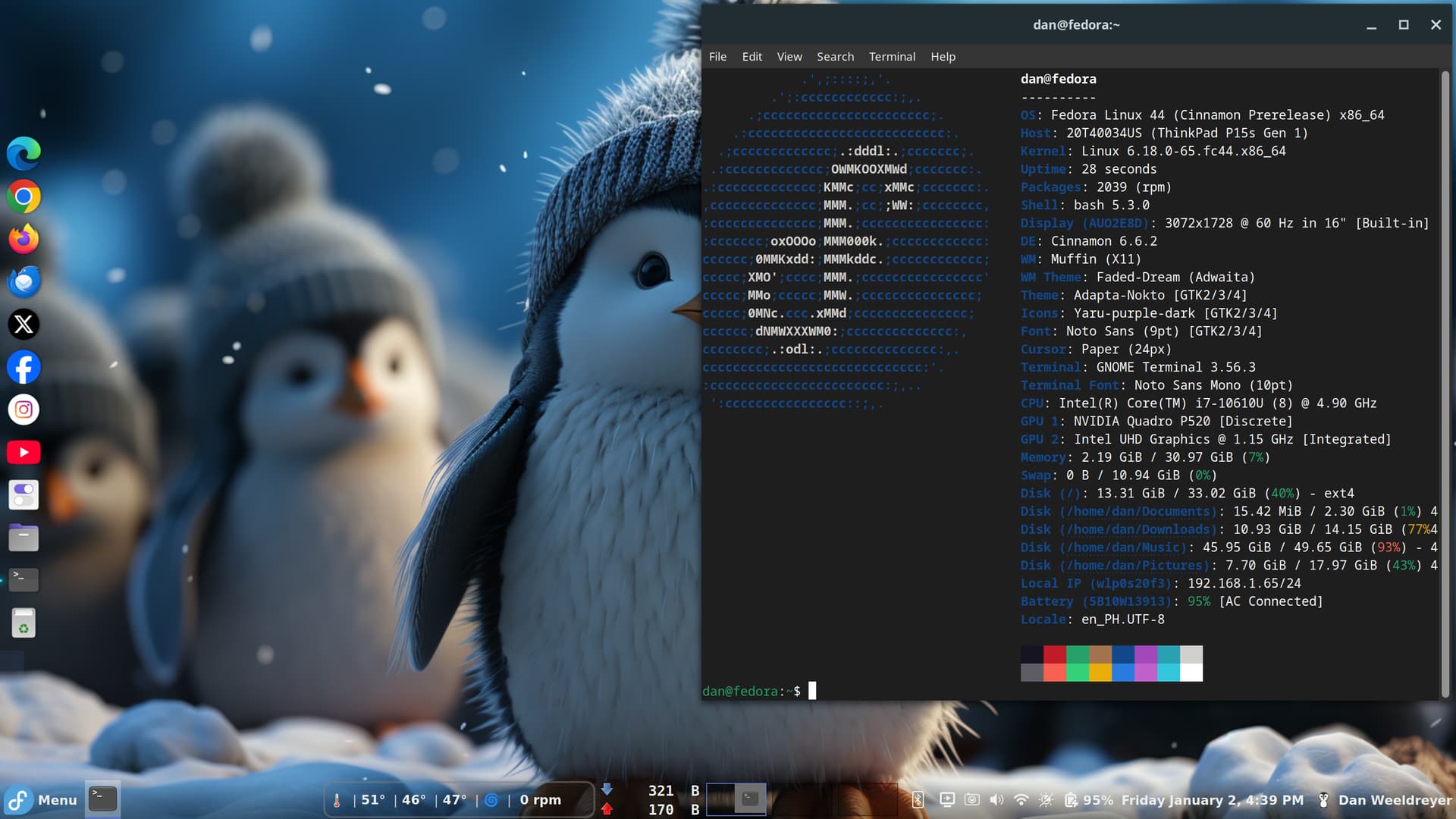Screen dimensions: 1456x819
Task: Open the volume sound applet
Action: coord(996,800)
